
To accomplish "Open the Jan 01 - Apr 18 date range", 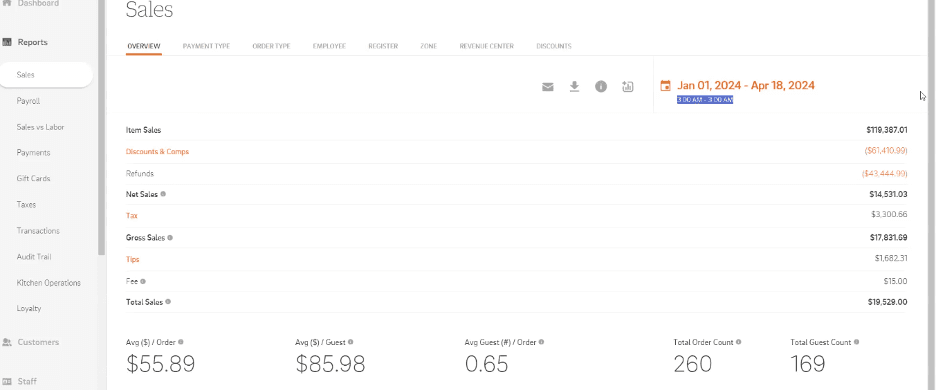I will pyautogui.click(x=746, y=85).
